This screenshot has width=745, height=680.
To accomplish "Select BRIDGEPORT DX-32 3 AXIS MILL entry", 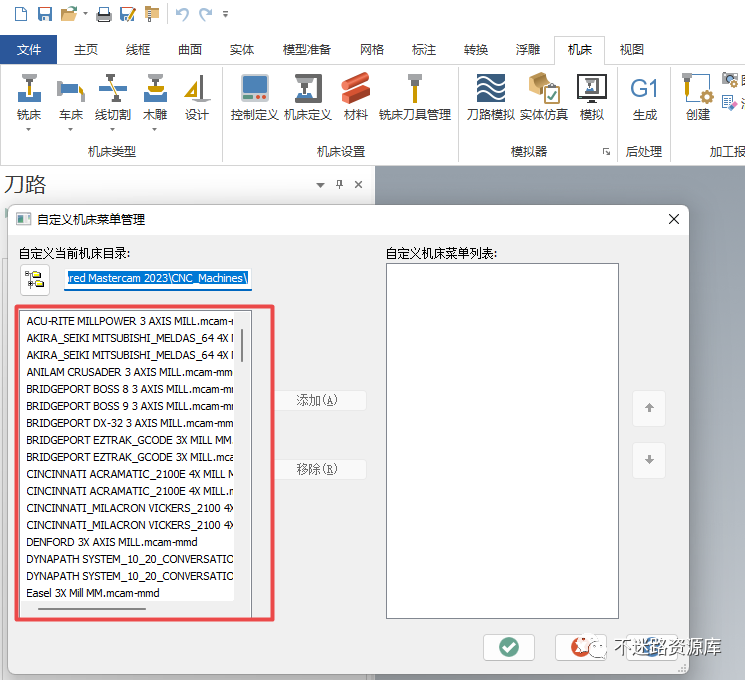I will [130, 423].
